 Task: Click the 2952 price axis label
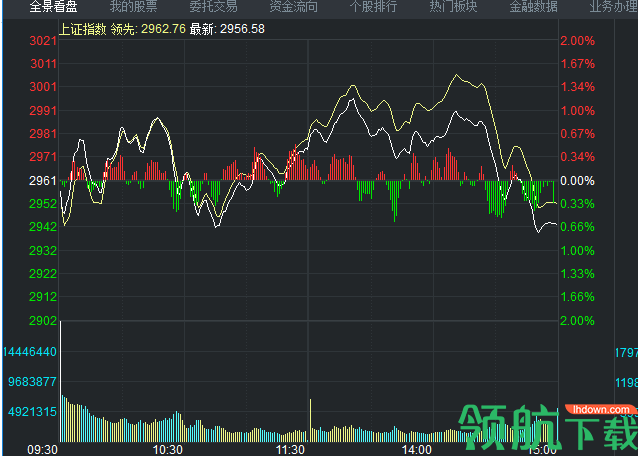tap(43, 203)
